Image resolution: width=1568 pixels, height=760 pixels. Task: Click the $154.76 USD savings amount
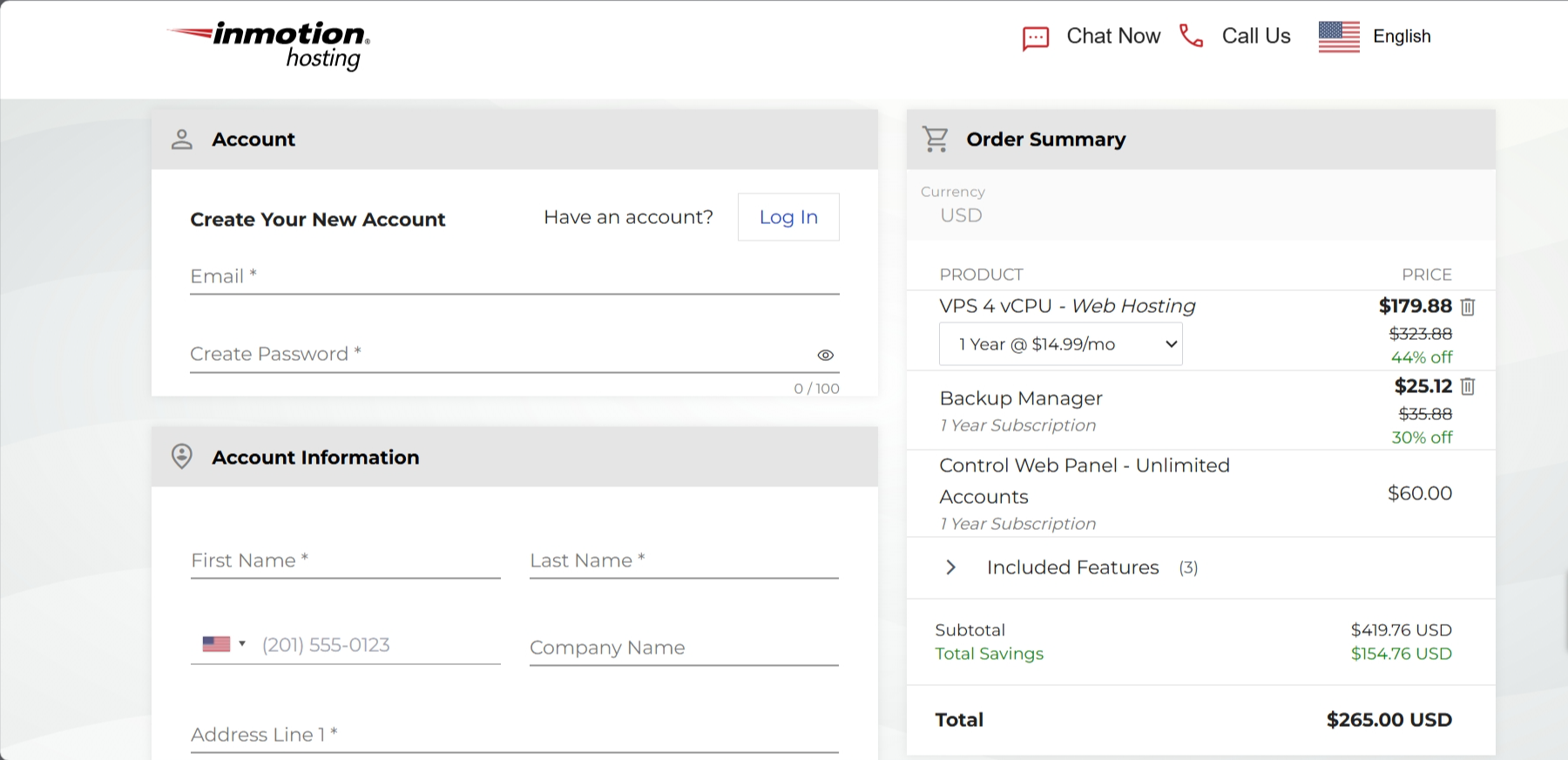pyautogui.click(x=1402, y=654)
